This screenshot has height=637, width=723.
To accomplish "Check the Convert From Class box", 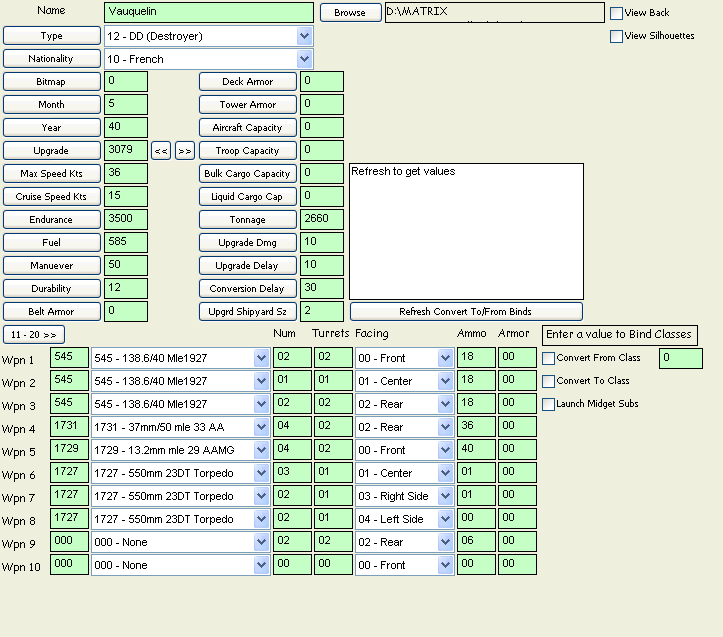I will pyautogui.click(x=548, y=358).
